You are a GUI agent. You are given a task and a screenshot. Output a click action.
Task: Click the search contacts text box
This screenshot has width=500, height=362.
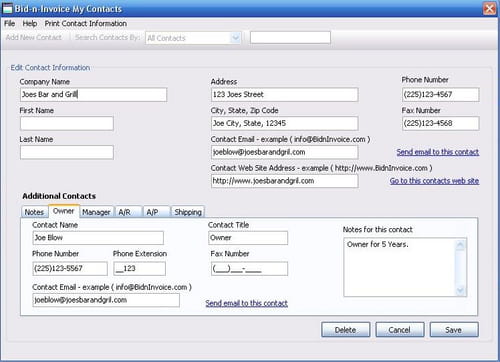290,37
